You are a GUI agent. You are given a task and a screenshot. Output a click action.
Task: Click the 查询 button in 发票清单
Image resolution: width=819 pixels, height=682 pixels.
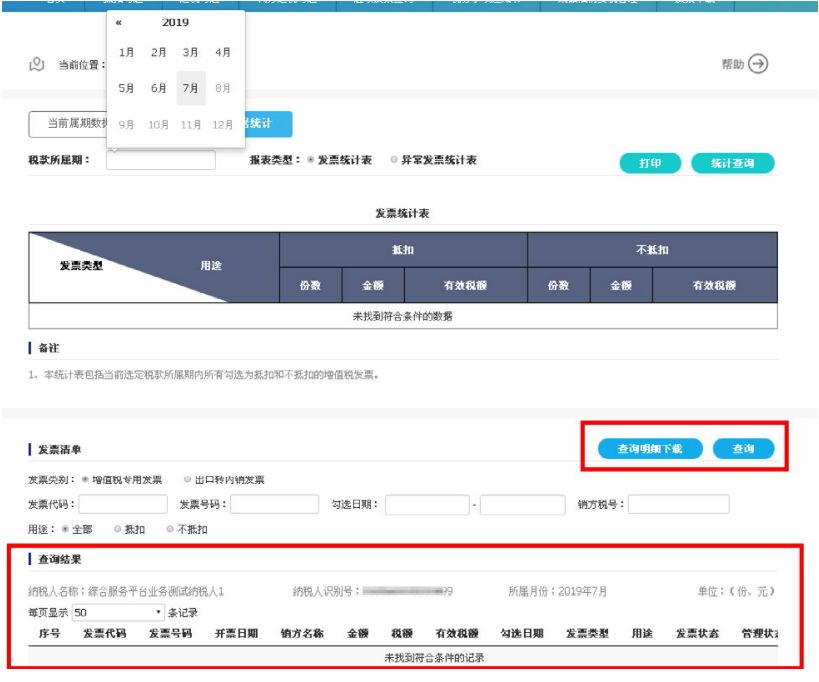click(743, 449)
